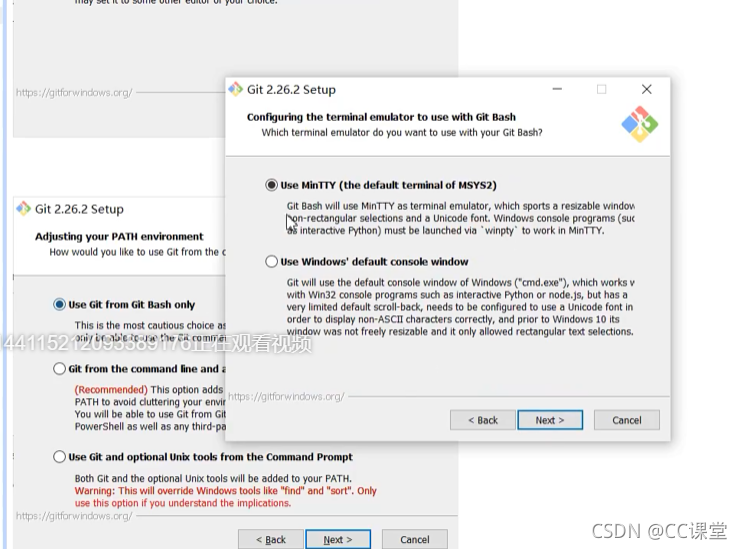
Task: Click Next in PATH environment window
Action: tap(338, 540)
